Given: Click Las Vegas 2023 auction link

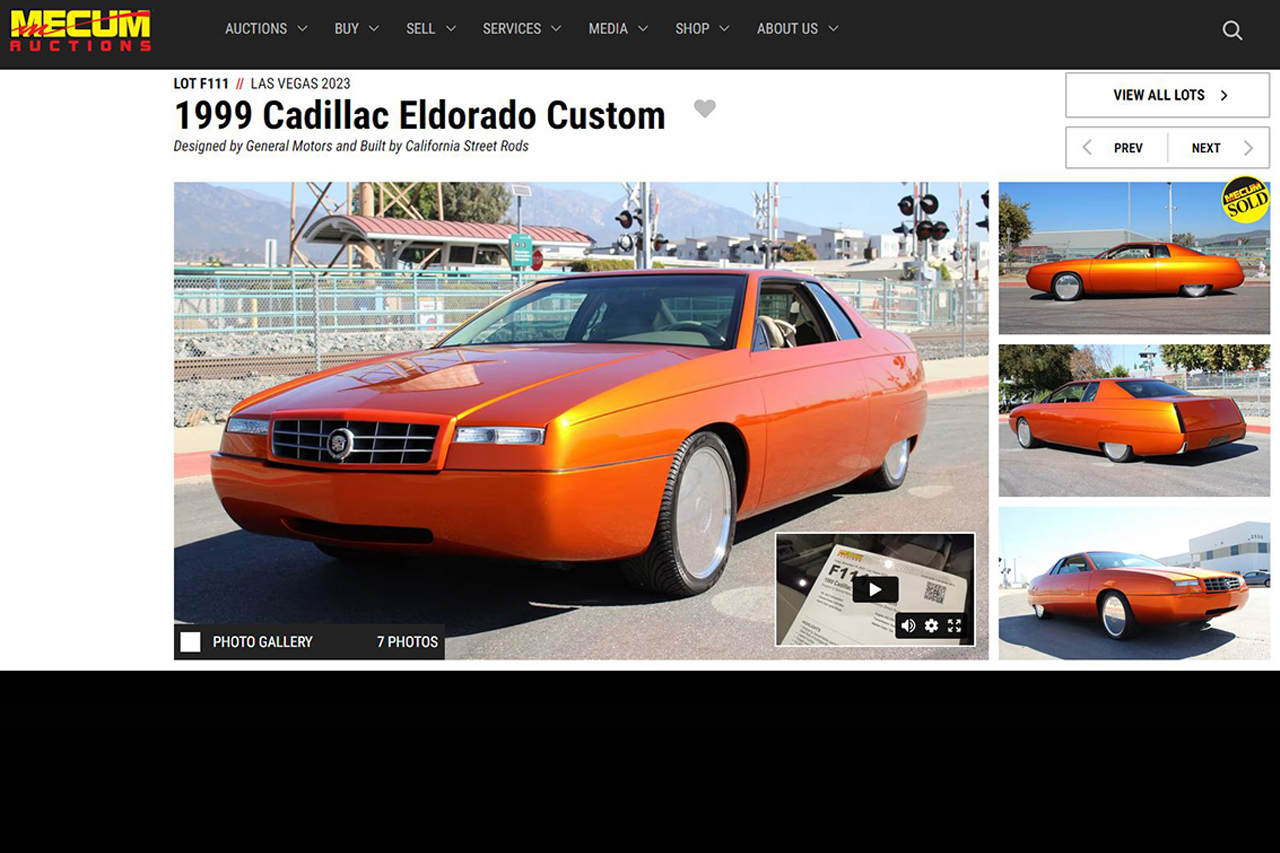Looking at the screenshot, I should click(x=300, y=84).
